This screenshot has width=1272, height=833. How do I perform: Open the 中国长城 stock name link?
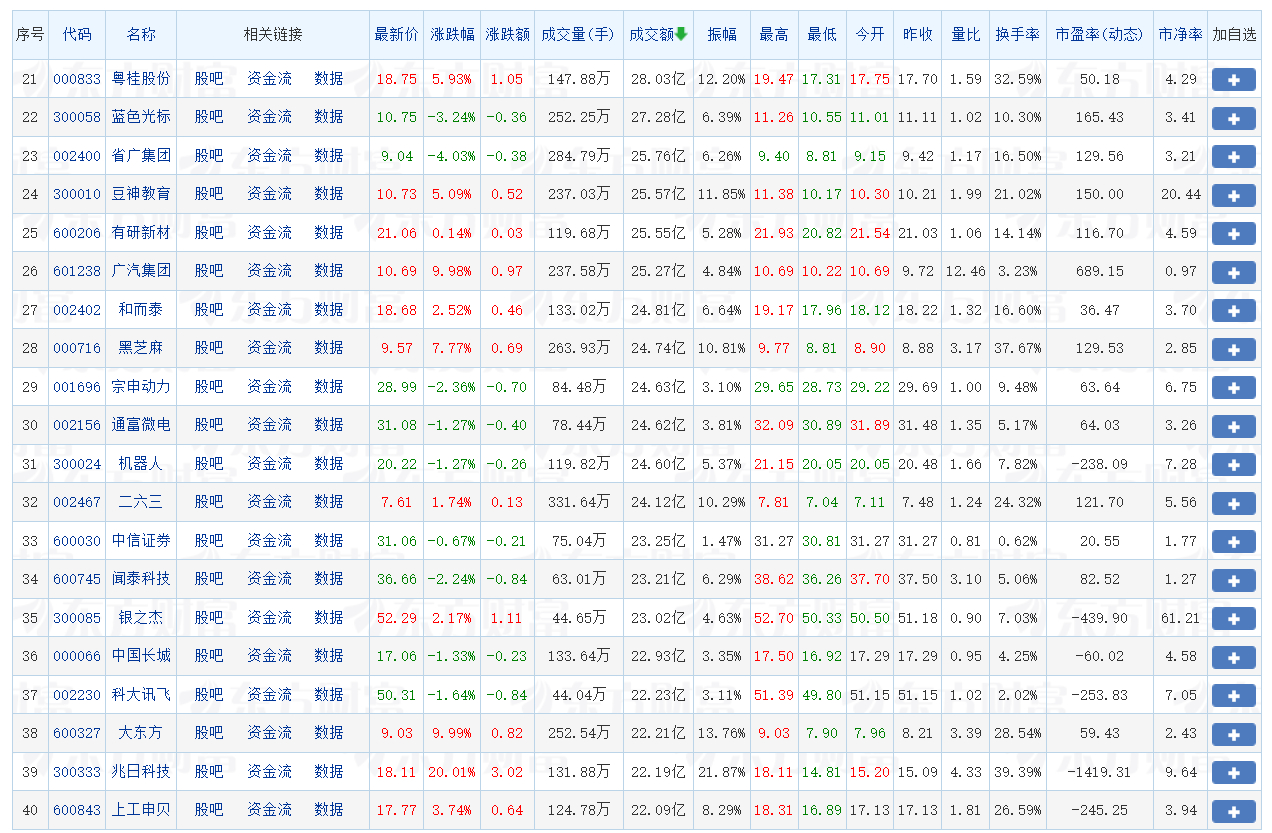coord(141,656)
